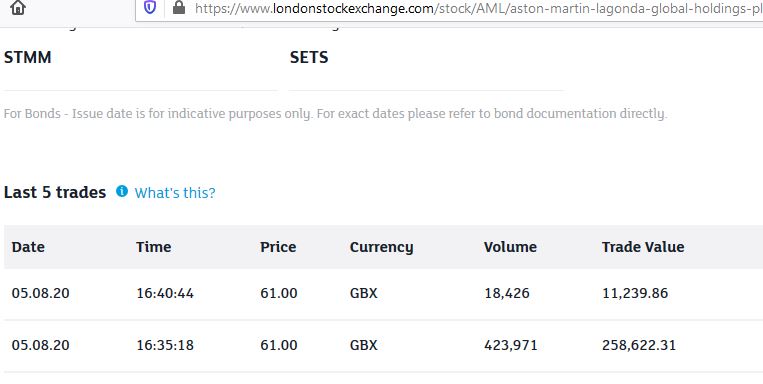Screen dimensions: 763x384
Task: Click the Trade Value column header
Action: [643, 247]
